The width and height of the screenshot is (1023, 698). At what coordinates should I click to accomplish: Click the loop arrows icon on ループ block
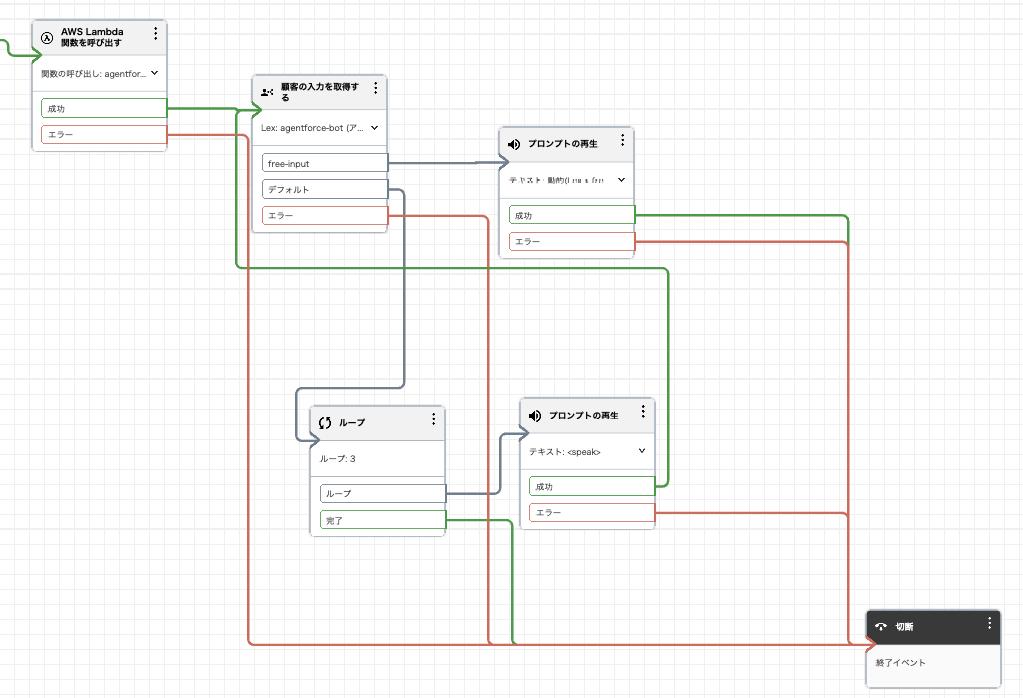click(x=325, y=423)
